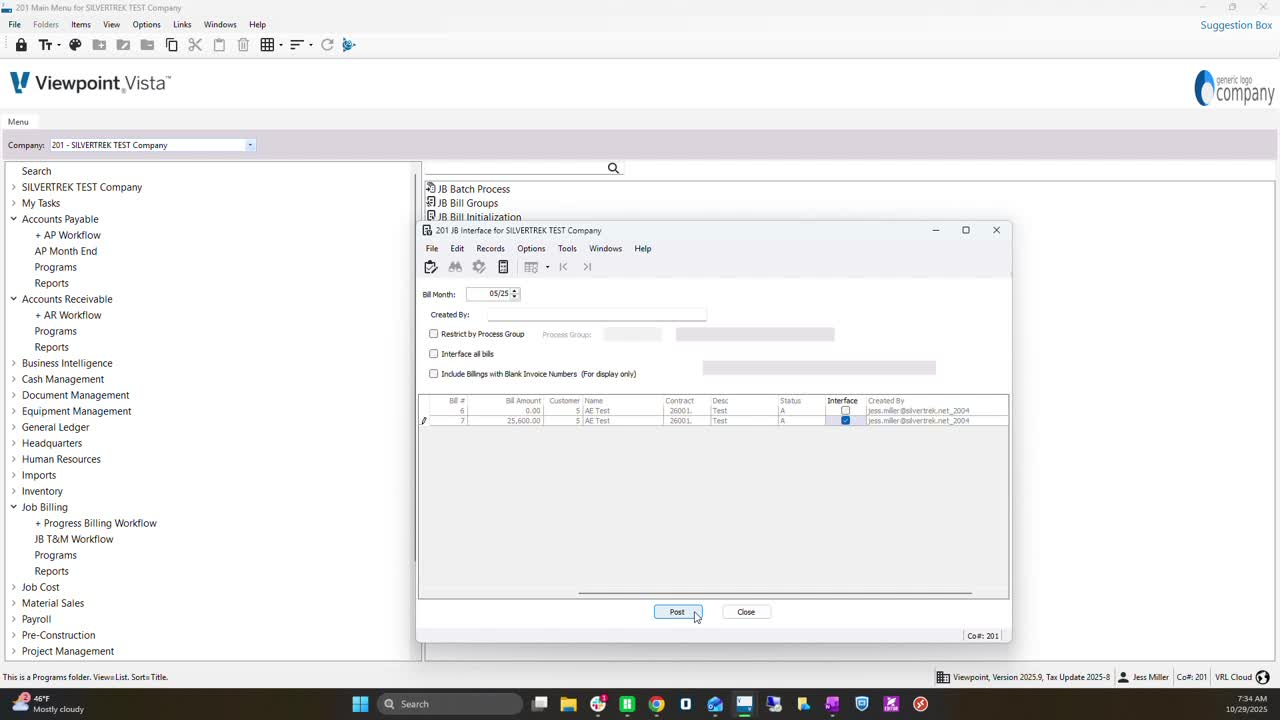Click the Jess Miller user icon in status bar
1280x720 pixels.
pyautogui.click(x=1123, y=677)
